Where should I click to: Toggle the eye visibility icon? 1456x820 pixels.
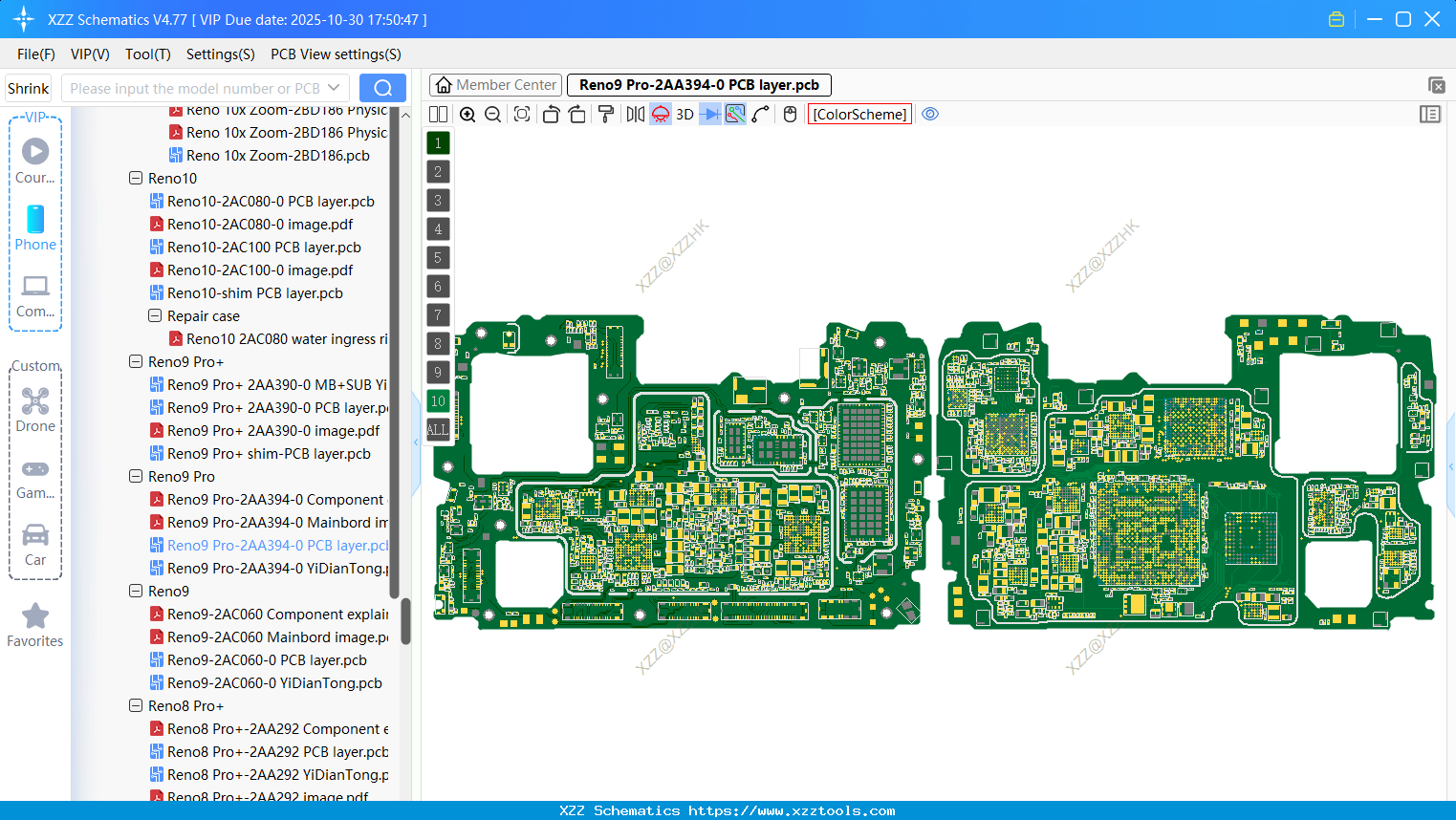(930, 115)
